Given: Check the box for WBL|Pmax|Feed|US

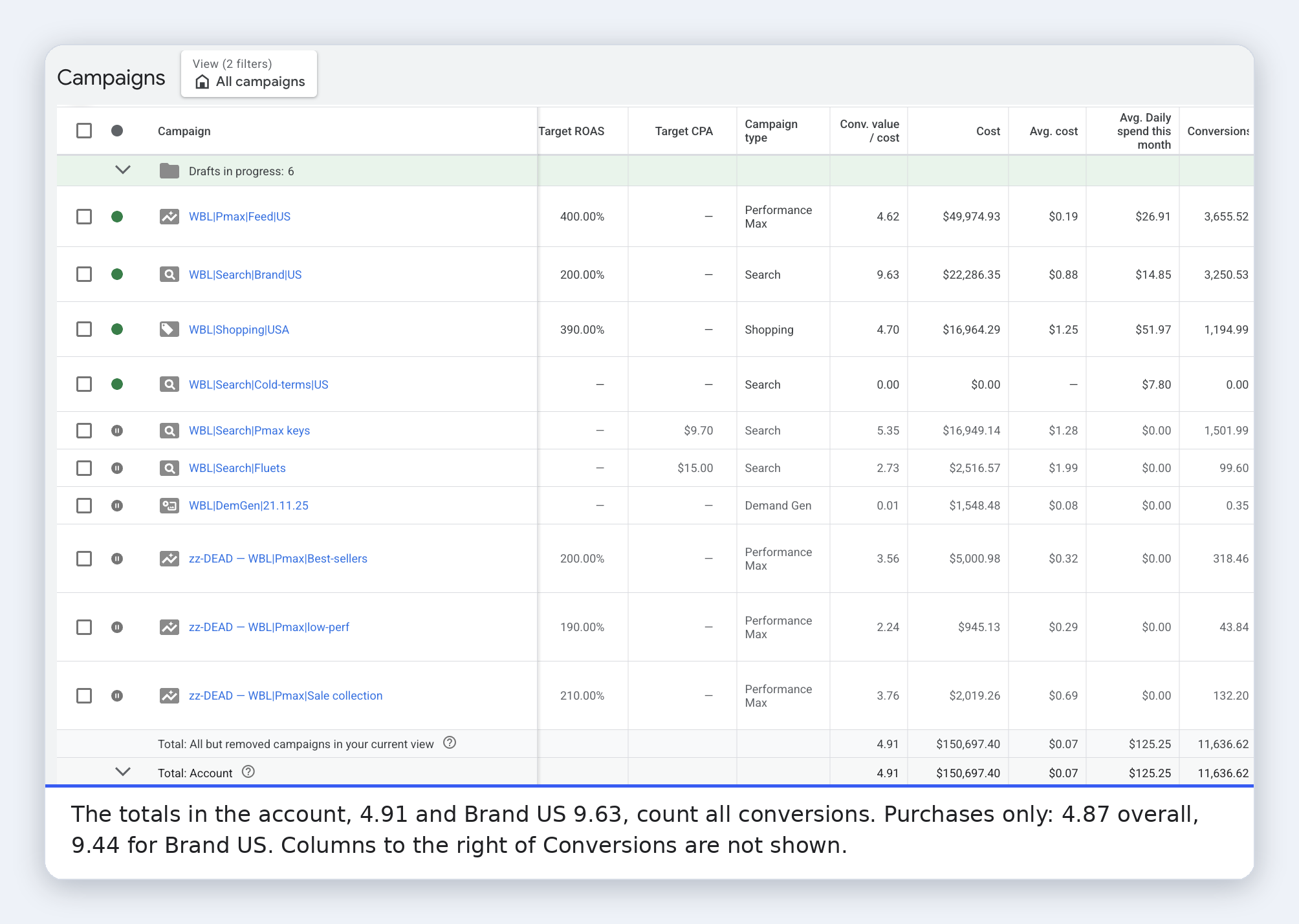Looking at the screenshot, I should point(84,217).
